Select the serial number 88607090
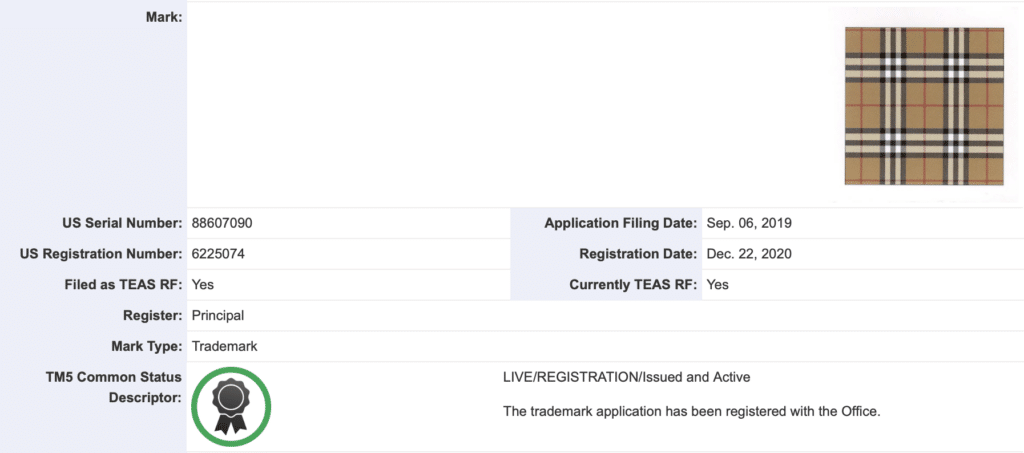 tap(228, 223)
